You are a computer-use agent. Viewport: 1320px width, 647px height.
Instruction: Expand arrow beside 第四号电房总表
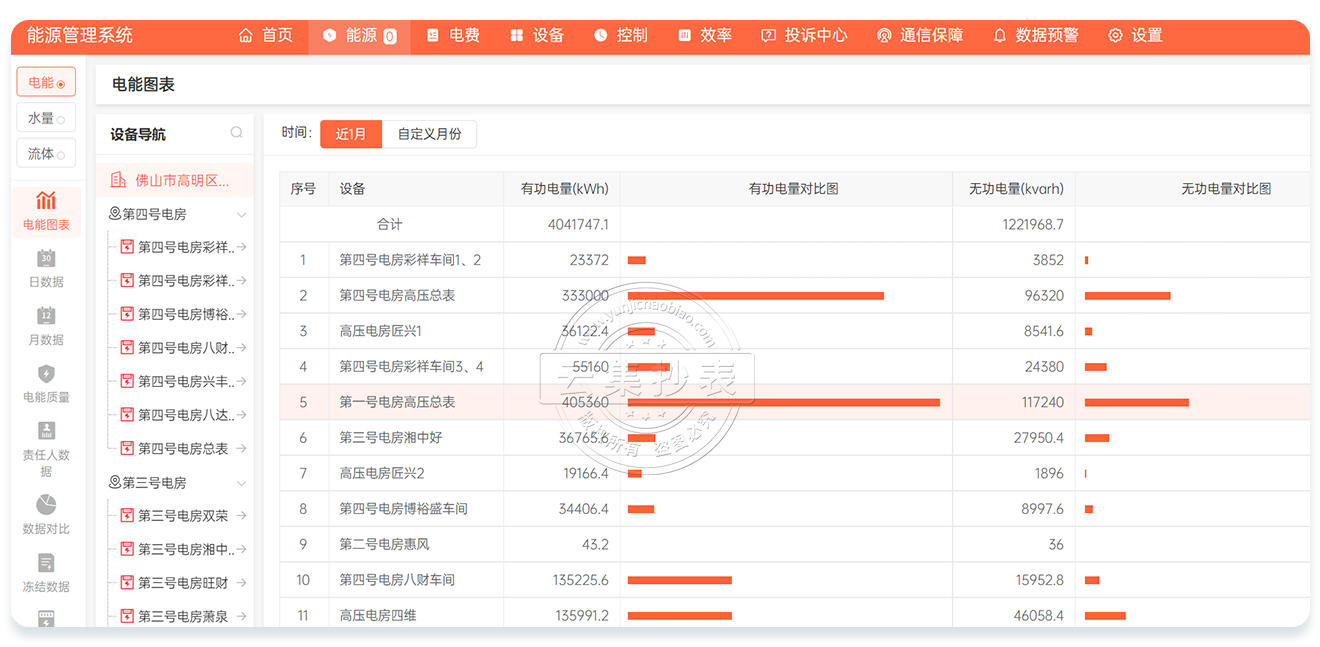pyautogui.click(x=241, y=449)
